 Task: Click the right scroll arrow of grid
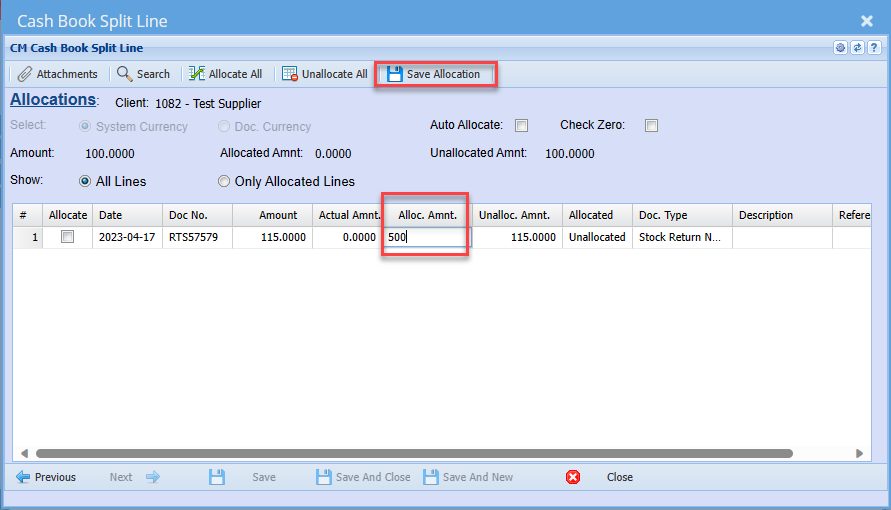[x=860, y=453]
